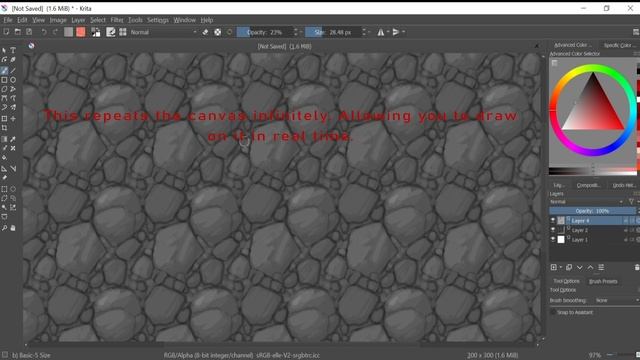Open the Filter menu
The image size is (640, 360).
[117, 20]
